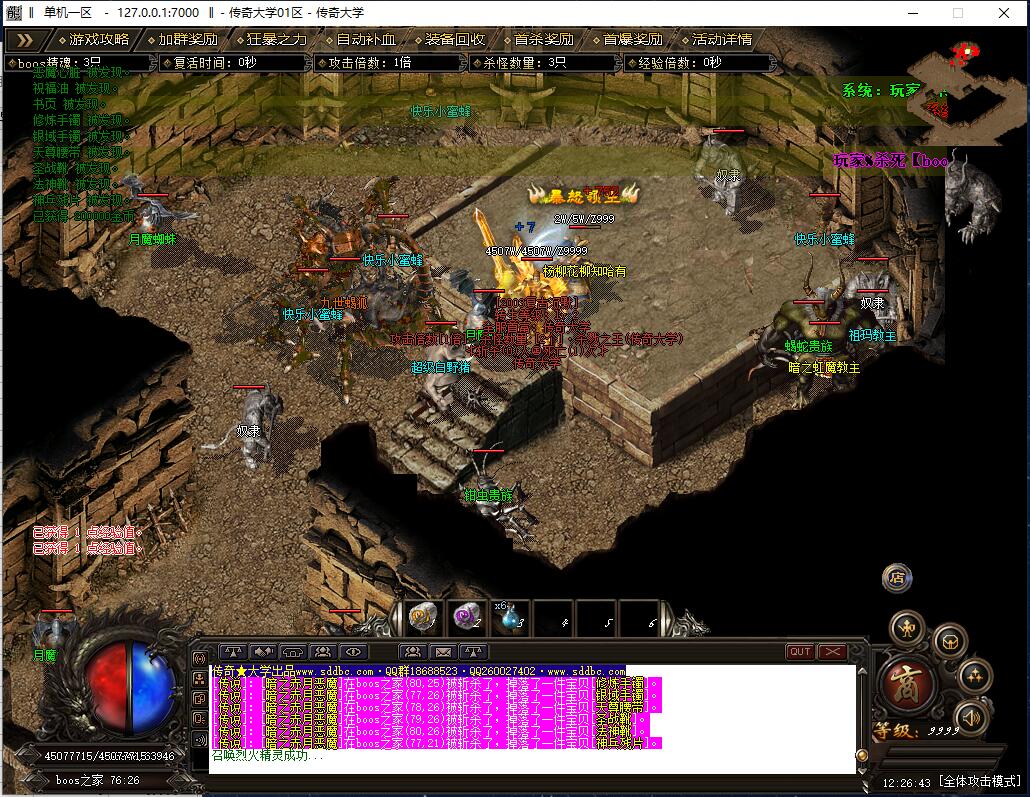Click the 杀怪数量 counter in status bar
The height and width of the screenshot is (797, 1030).
coord(545,63)
